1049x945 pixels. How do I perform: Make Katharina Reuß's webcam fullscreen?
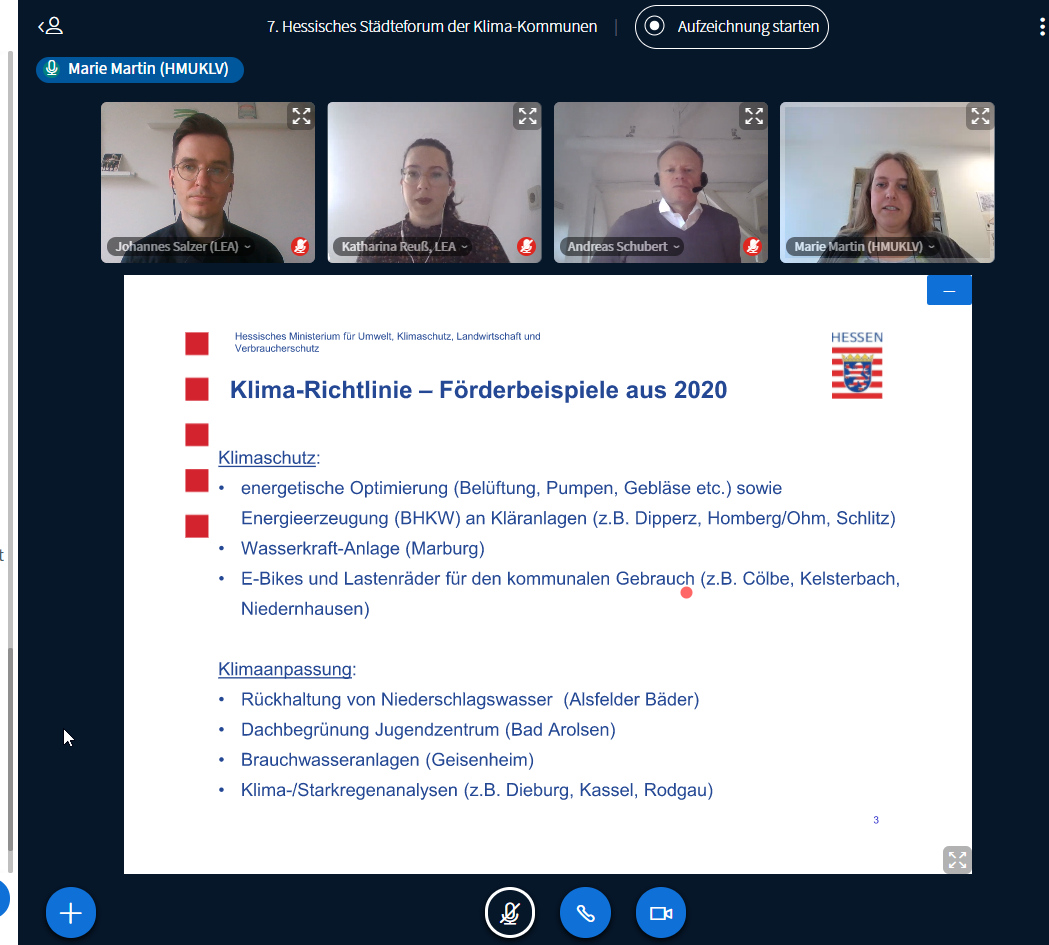pyautogui.click(x=527, y=116)
